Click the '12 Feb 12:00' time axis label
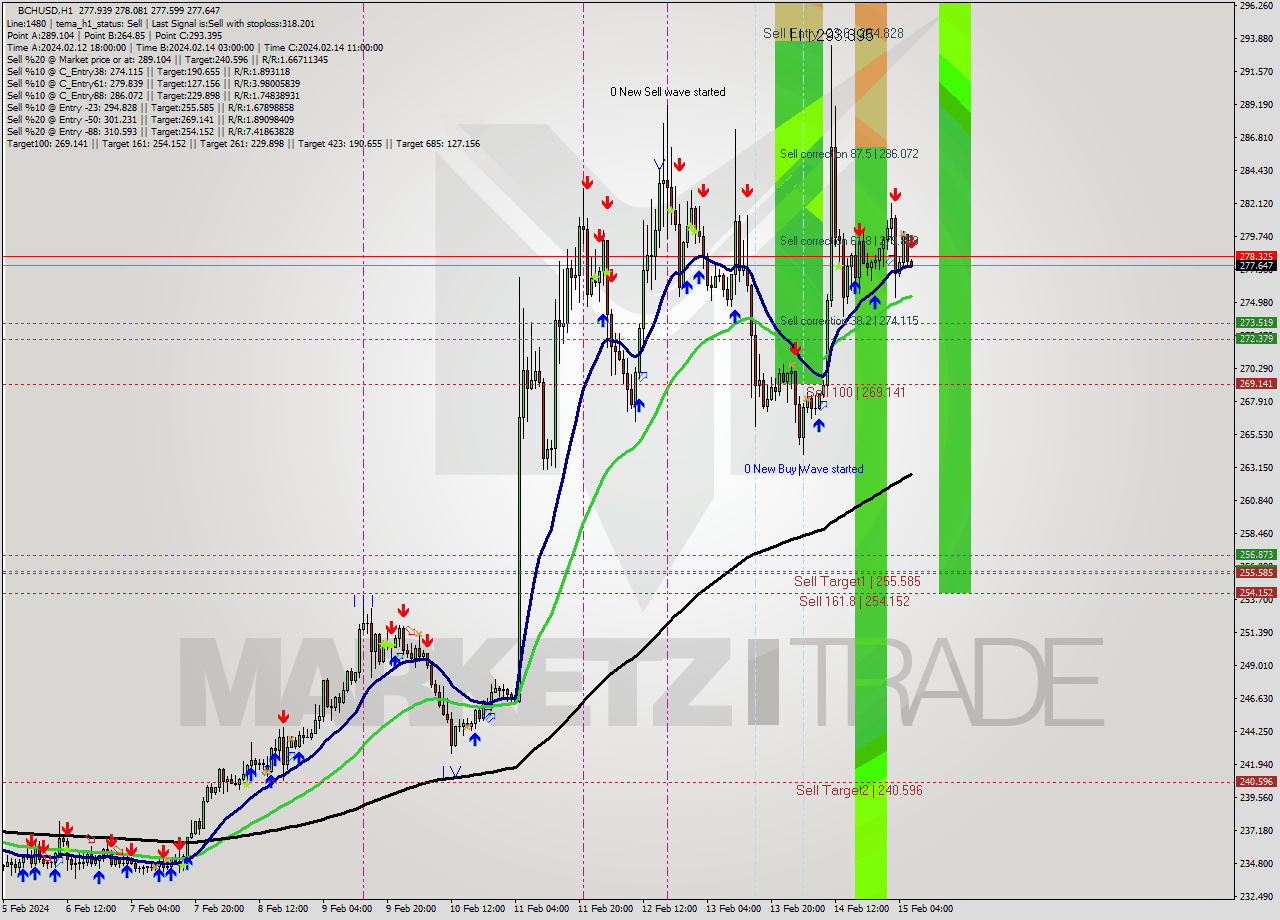Viewport: 1280px width, 920px height. [669, 909]
